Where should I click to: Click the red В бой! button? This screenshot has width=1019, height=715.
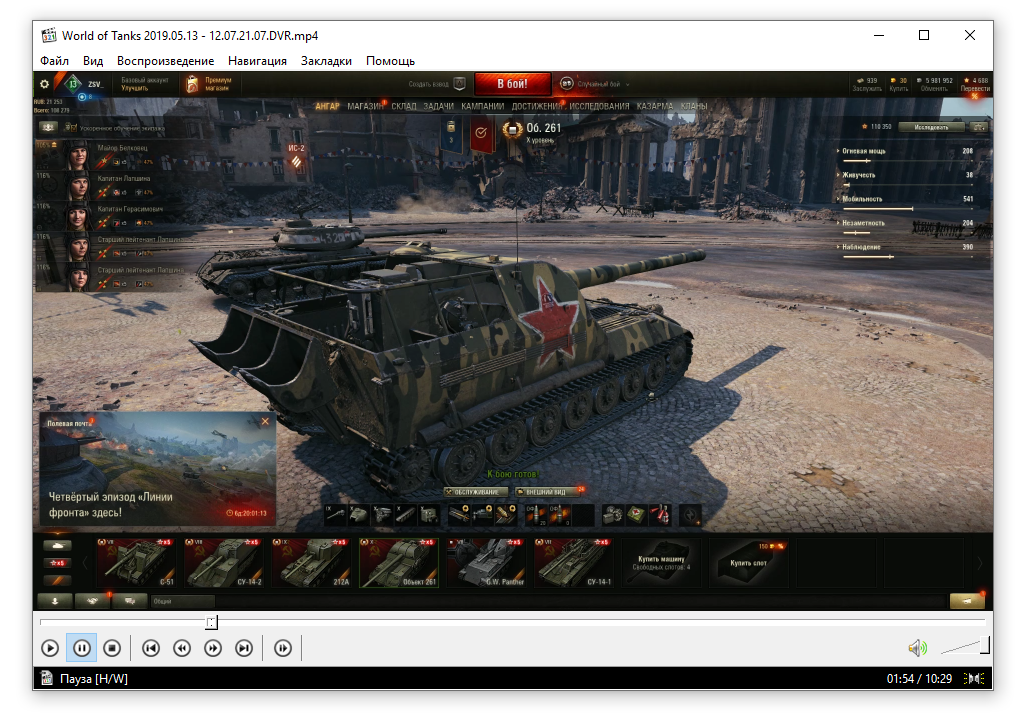tap(513, 84)
